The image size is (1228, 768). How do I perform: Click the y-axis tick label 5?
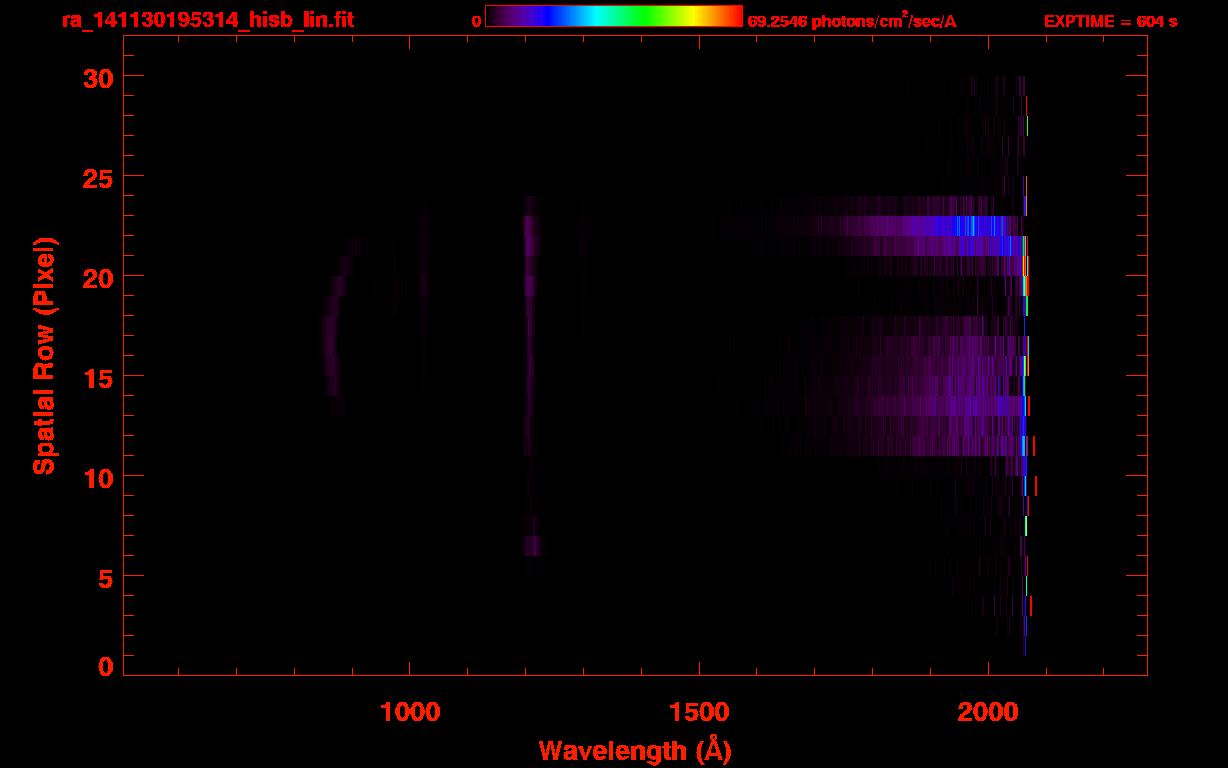(105, 577)
